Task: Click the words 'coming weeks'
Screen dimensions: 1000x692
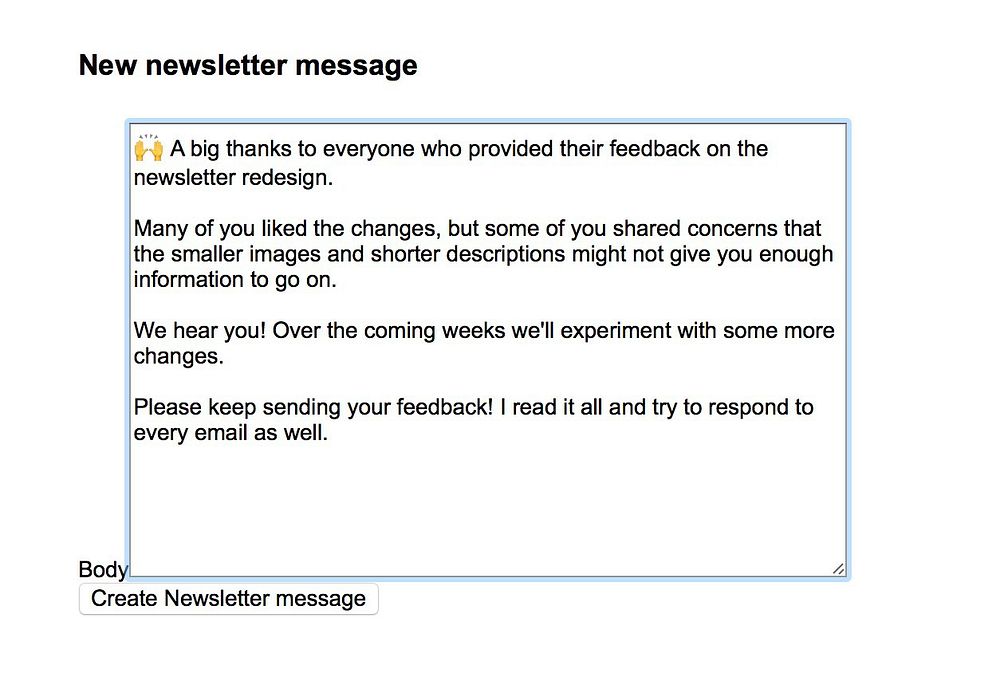Action: click(430, 330)
